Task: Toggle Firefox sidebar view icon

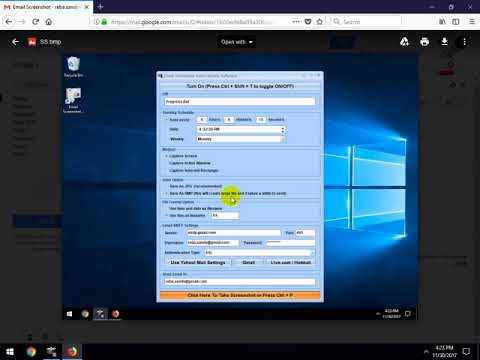Action: pyautogui.click(x=456, y=22)
